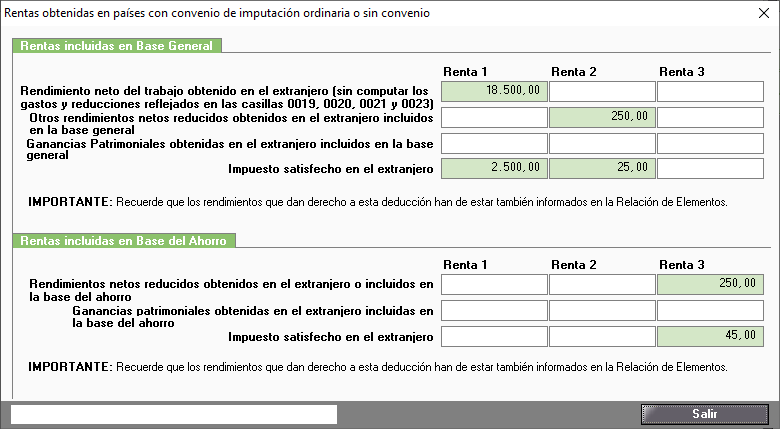The width and height of the screenshot is (780, 429).
Task: Click the dialog title 'Rentas obtenidas en países'
Action: [217, 13]
